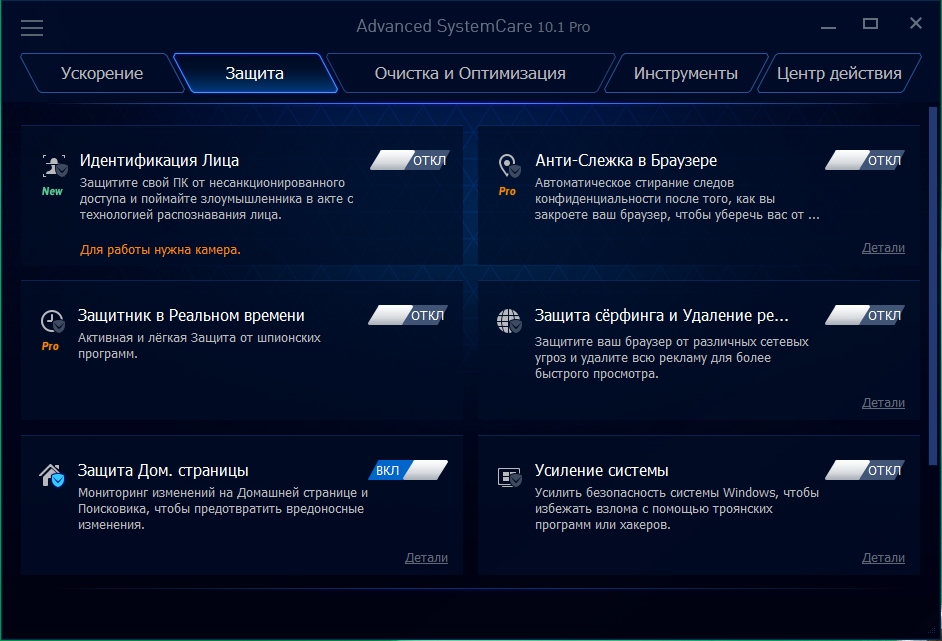Enable Анти-Слежка в Браузере switch
The height and width of the screenshot is (641, 942).
(865, 160)
